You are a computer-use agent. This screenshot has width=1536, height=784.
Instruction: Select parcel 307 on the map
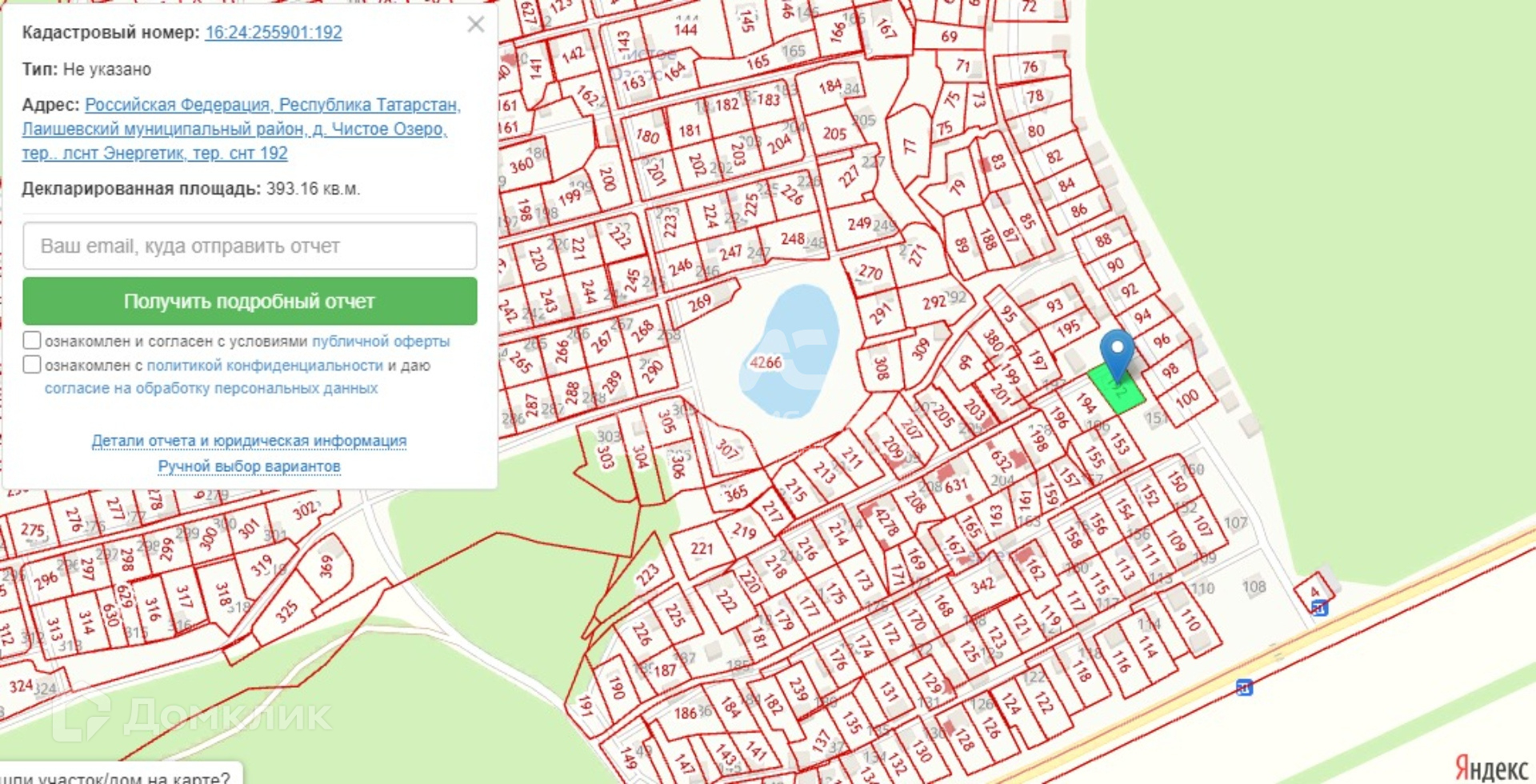point(726,450)
